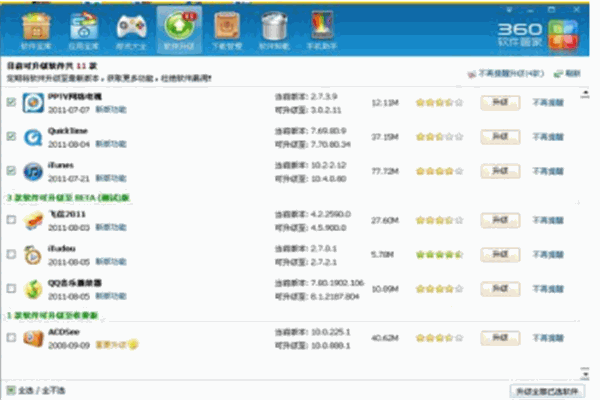Uncheck the QuickTime checkbox
Viewport: 600px width, 400px height.
[11, 136]
